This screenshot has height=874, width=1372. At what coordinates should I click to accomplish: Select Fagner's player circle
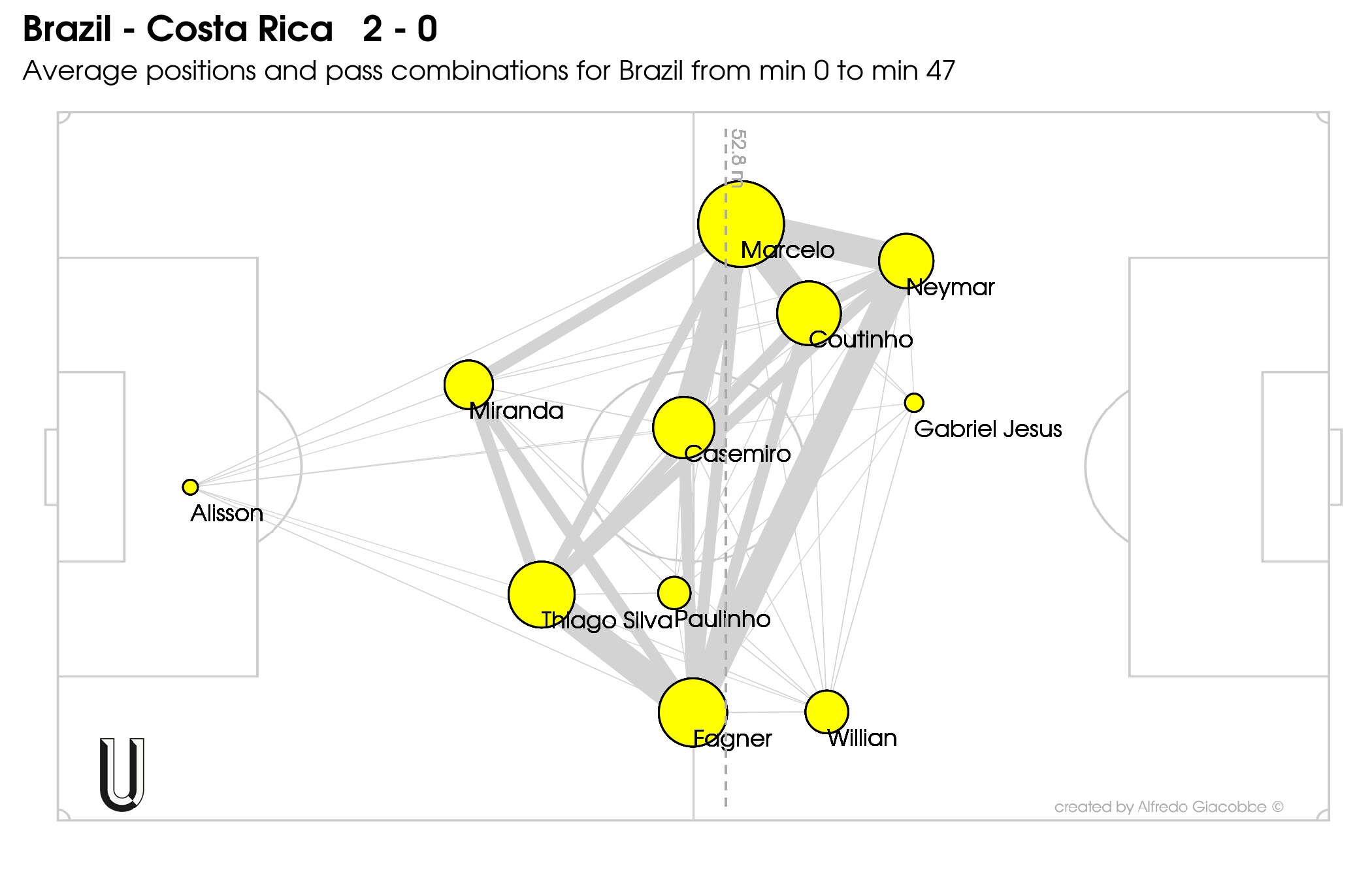tap(693, 713)
